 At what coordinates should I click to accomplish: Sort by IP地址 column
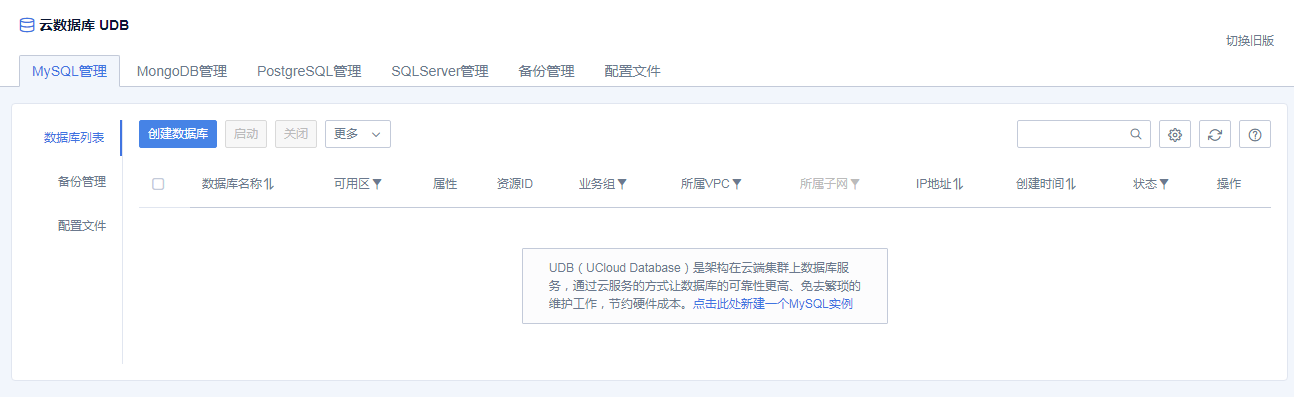pos(958,184)
